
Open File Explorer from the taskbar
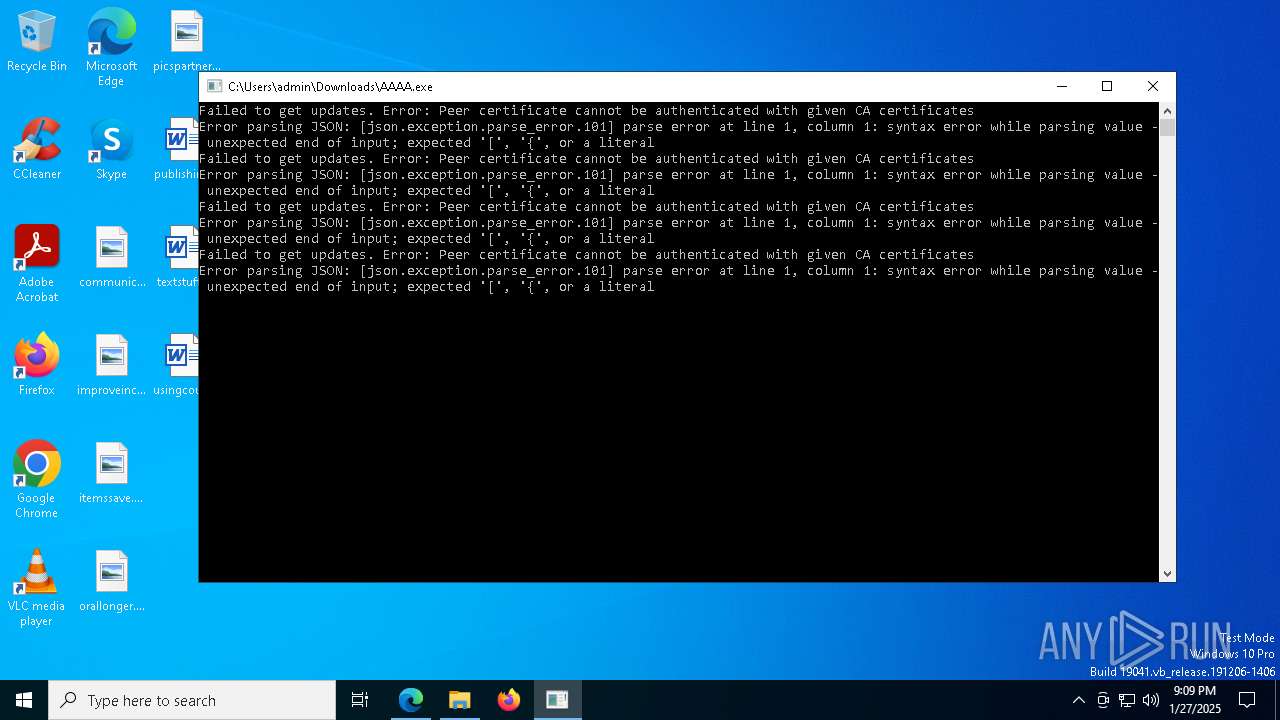pyautogui.click(x=460, y=700)
